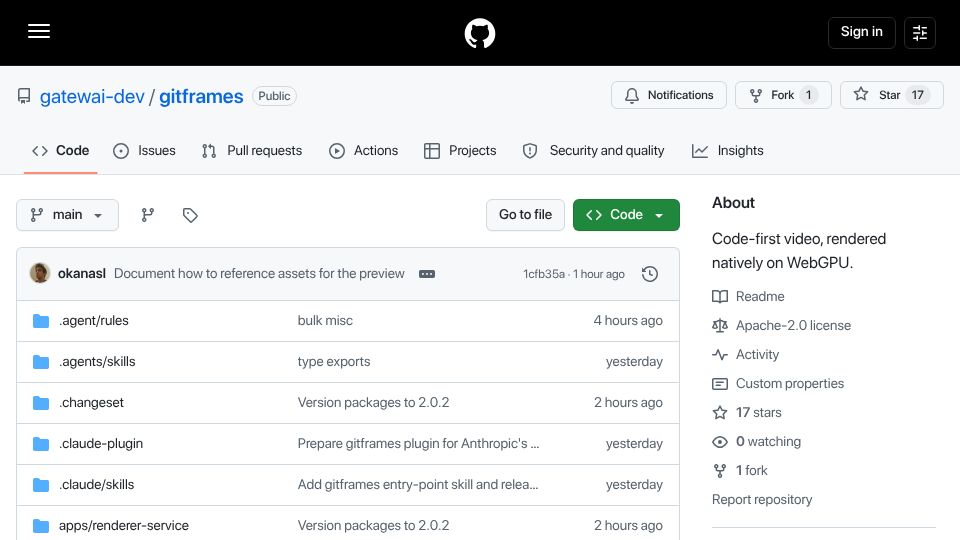Click the folder icon beside .changeset
This screenshot has width=960, height=540.
pyautogui.click(x=41, y=403)
